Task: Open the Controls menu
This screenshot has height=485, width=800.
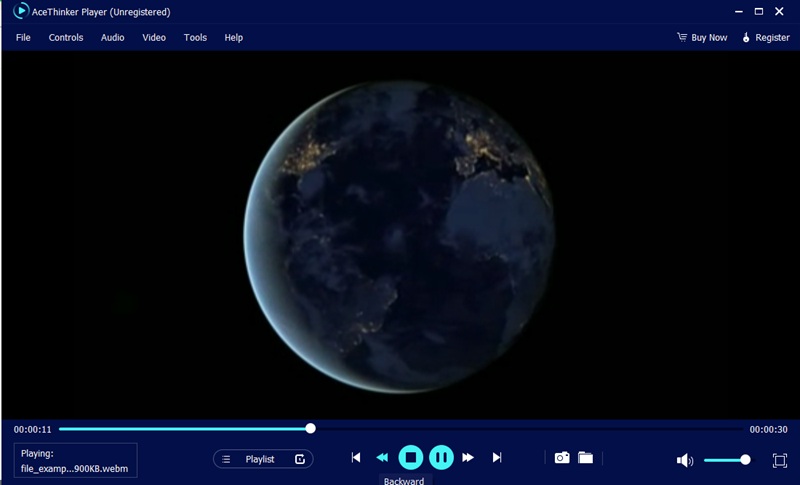Action: coord(66,38)
